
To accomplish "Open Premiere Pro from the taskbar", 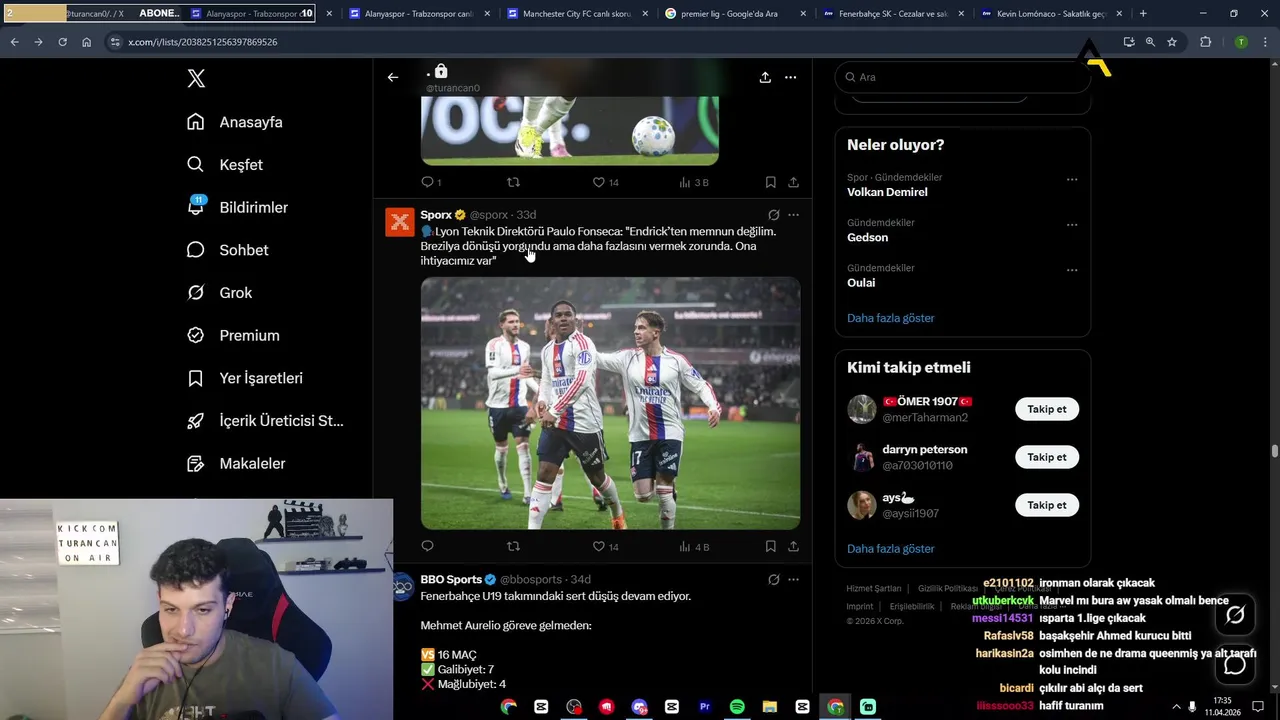I will [704, 707].
